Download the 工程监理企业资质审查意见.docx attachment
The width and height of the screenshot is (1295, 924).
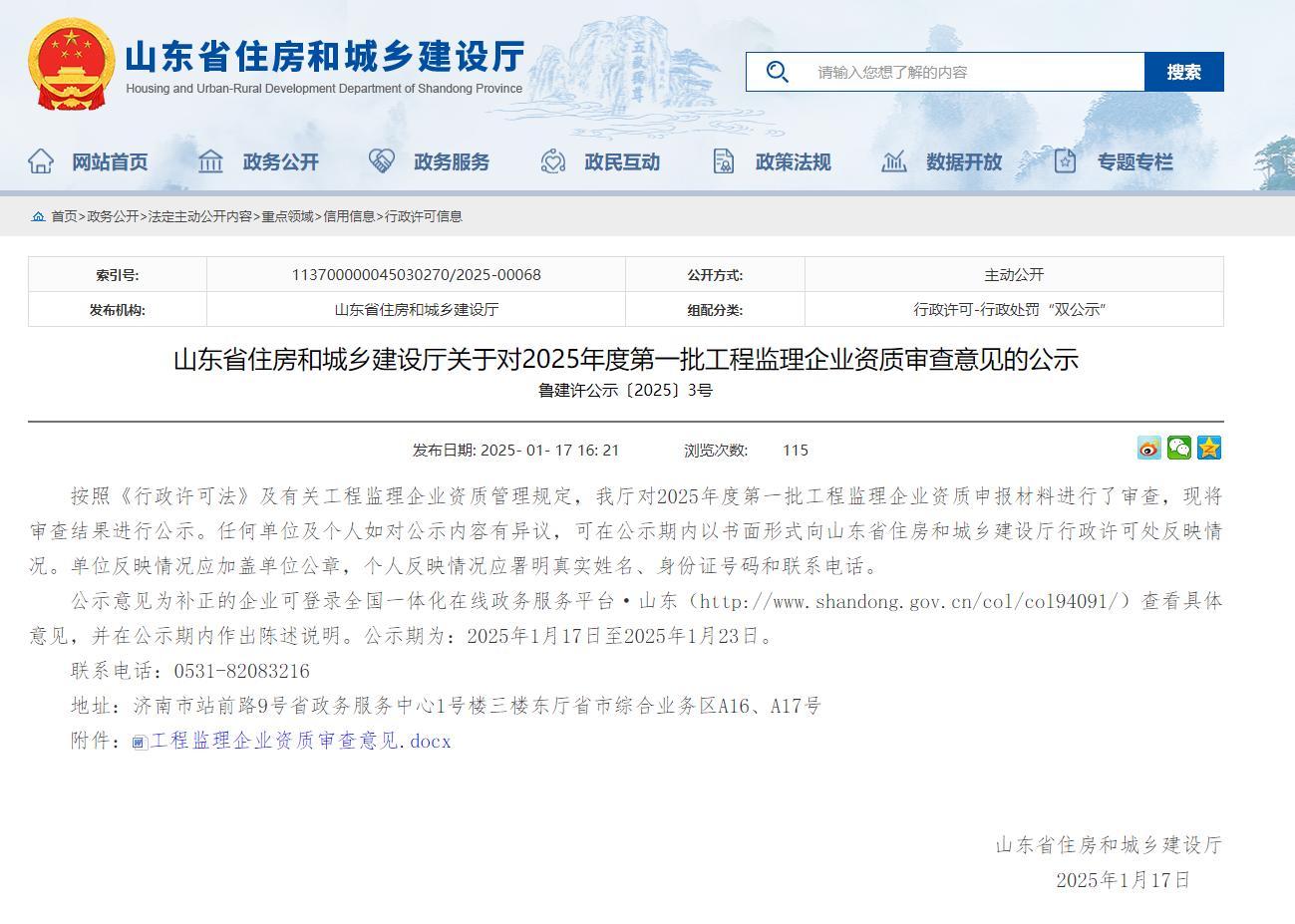point(300,742)
